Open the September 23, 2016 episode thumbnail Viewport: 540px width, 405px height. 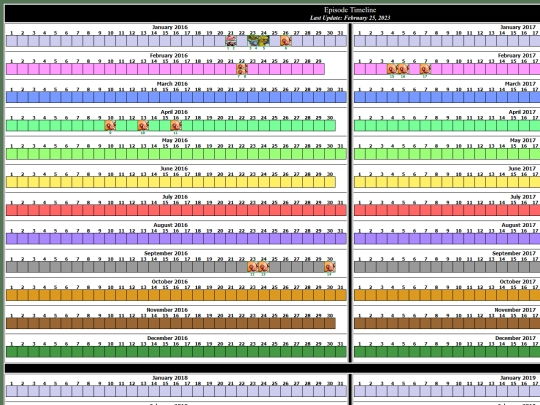253,267
